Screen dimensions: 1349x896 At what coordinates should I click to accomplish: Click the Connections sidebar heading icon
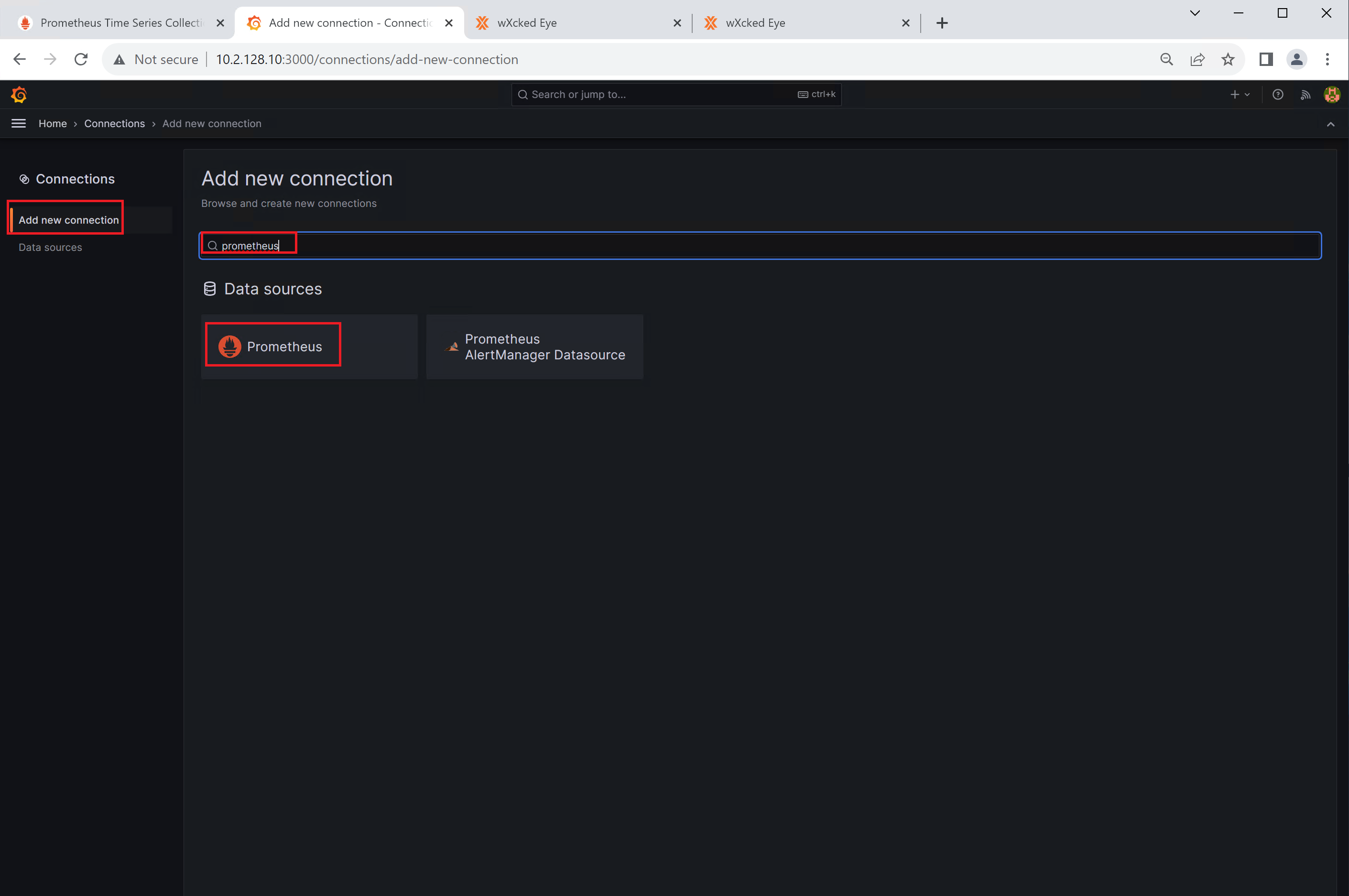click(x=24, y=179)
